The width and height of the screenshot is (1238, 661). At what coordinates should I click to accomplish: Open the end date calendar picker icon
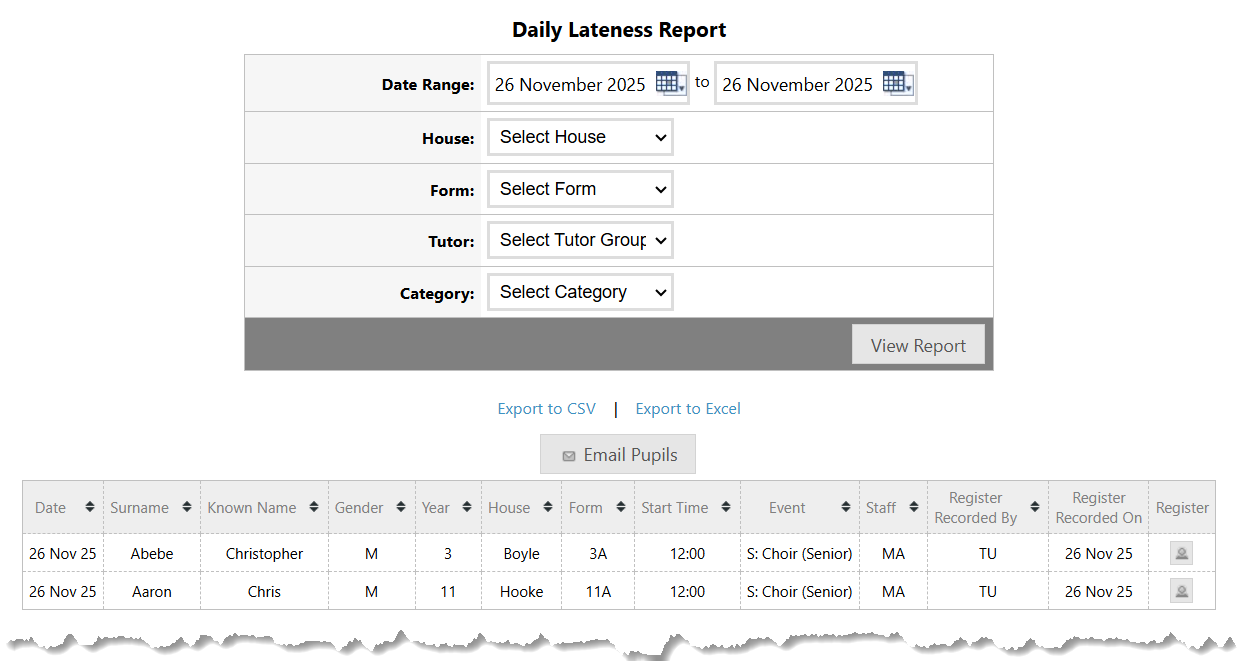pyautogui.click(x=898, y=83)
